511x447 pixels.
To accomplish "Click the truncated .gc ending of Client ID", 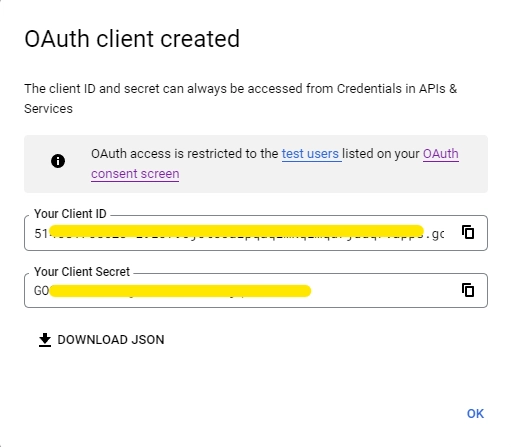I will pos(437,234).
